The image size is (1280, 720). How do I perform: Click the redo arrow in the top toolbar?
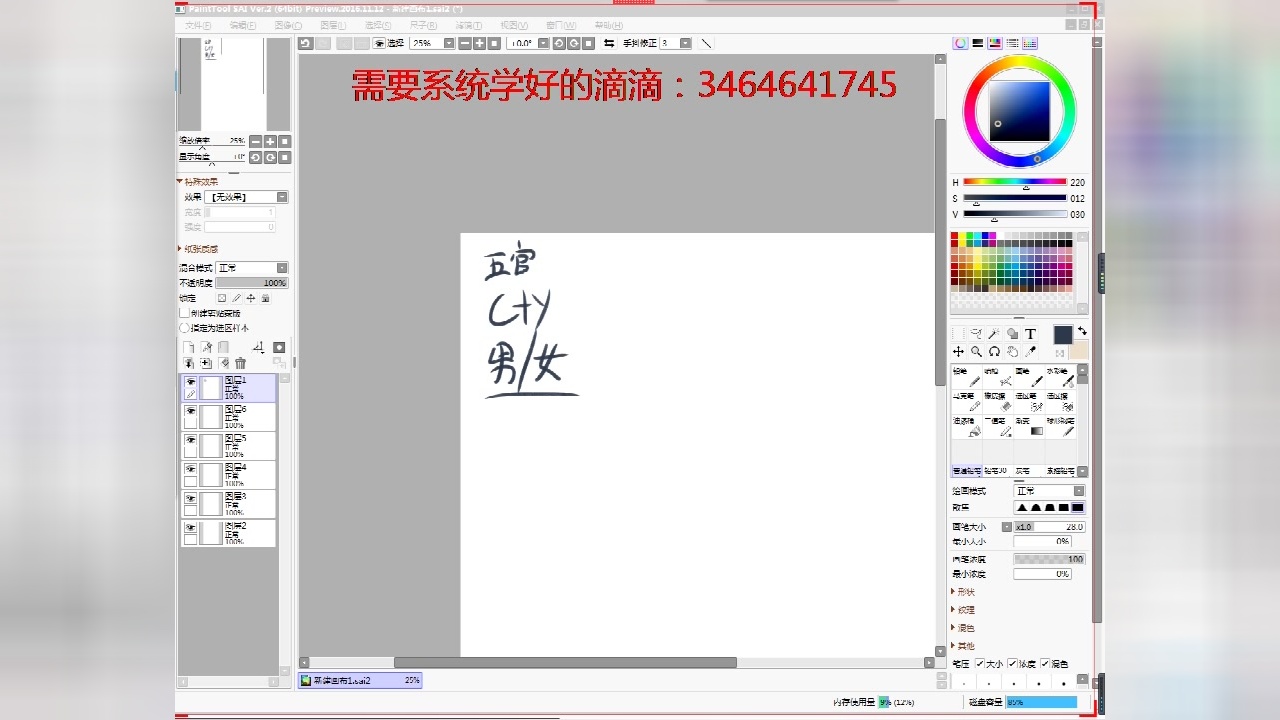click(x=322, y=43)
